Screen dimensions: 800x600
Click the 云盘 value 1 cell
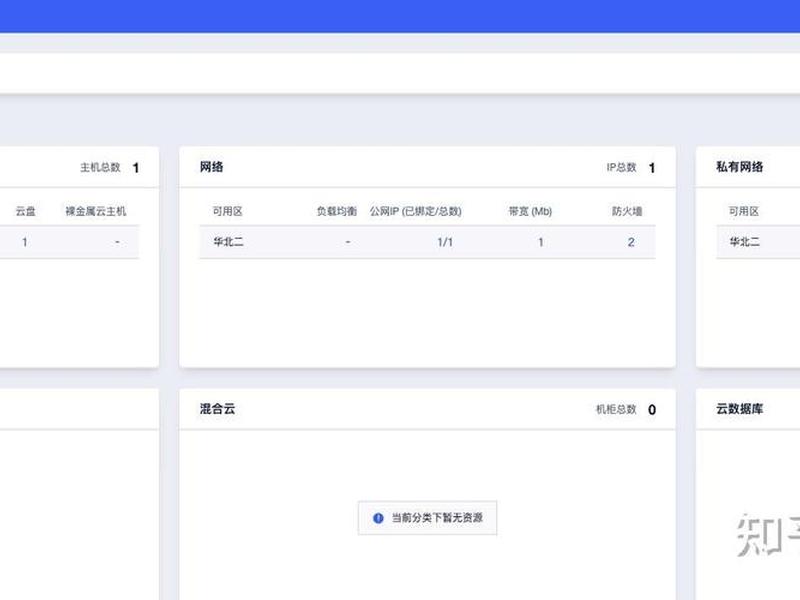24,242
